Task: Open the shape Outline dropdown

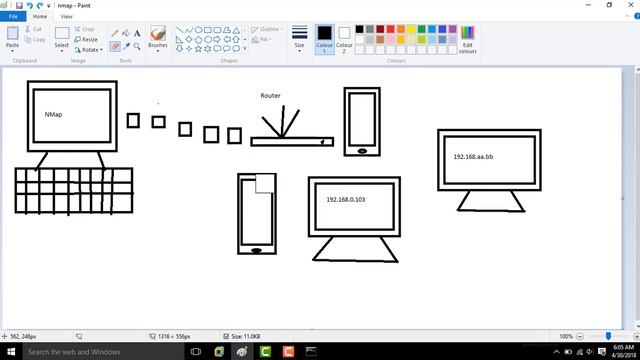Action: point(267,29)
